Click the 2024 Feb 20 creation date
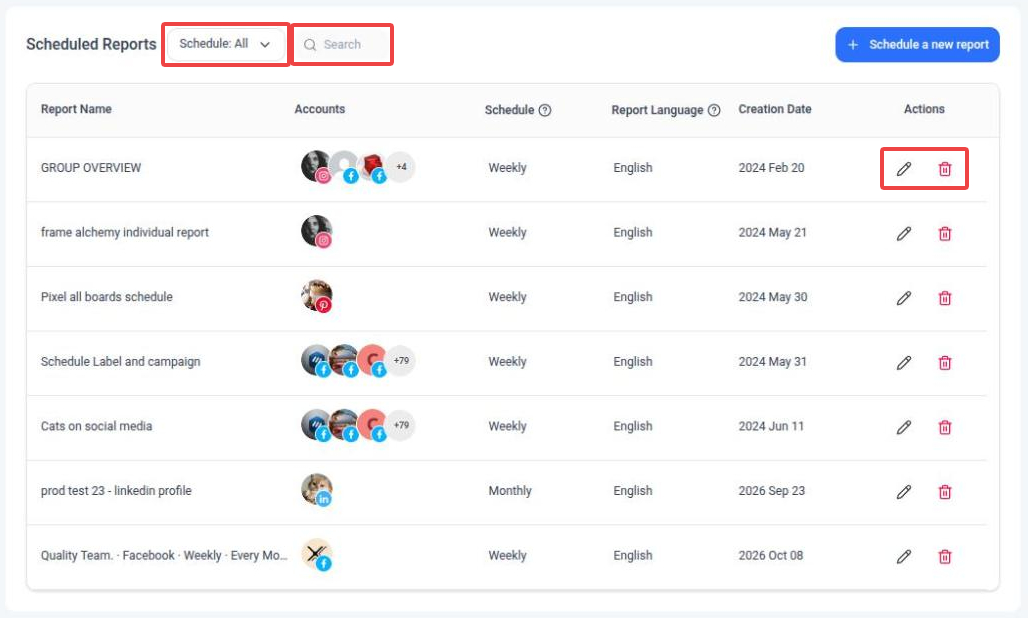This screenshot has width=1028, height=618. (771, 168)
